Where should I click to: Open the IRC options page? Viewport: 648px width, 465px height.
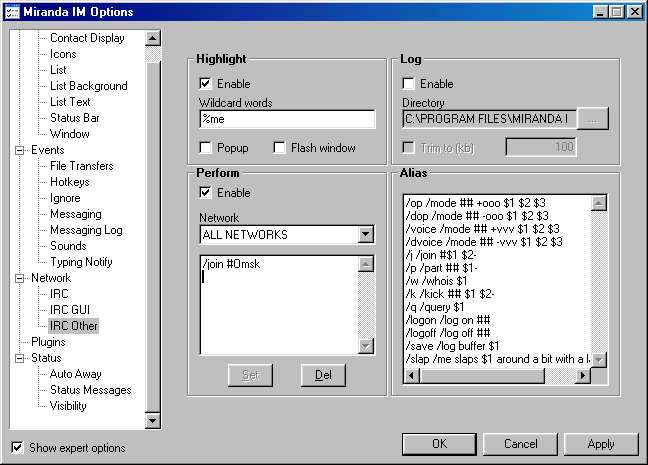pyautogui.click(x=59, y=294)
